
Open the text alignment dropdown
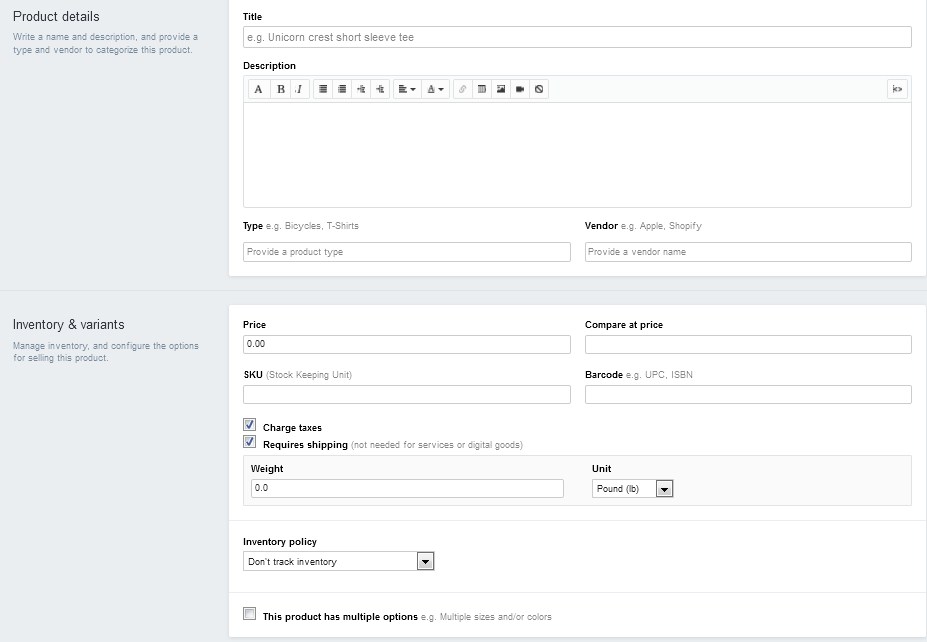tap(407, 89)
